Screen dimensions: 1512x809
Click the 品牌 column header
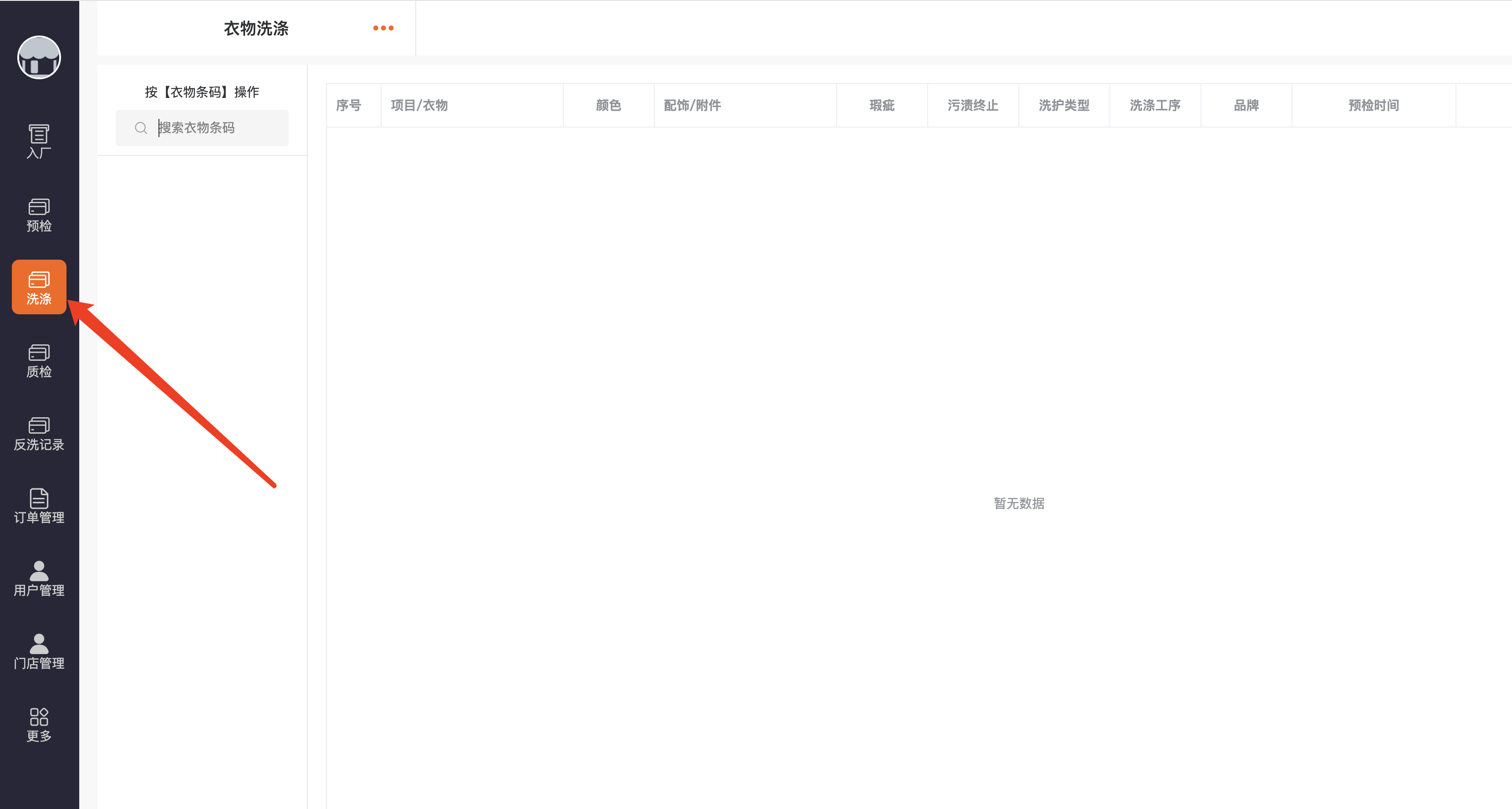(x=1246, y=106)
